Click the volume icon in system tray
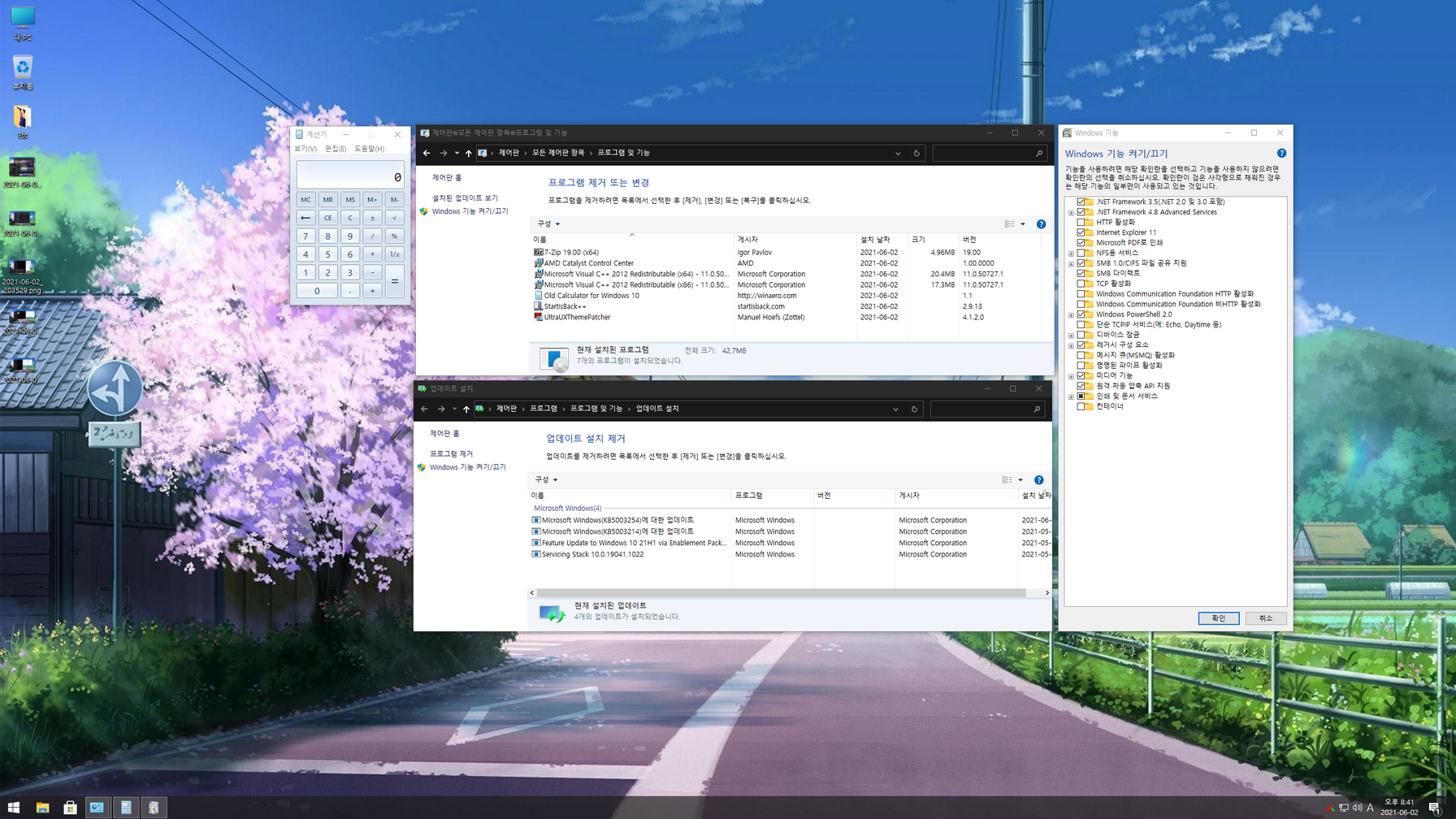Viewport: 1456px width, 819px height. [1357, 807]
